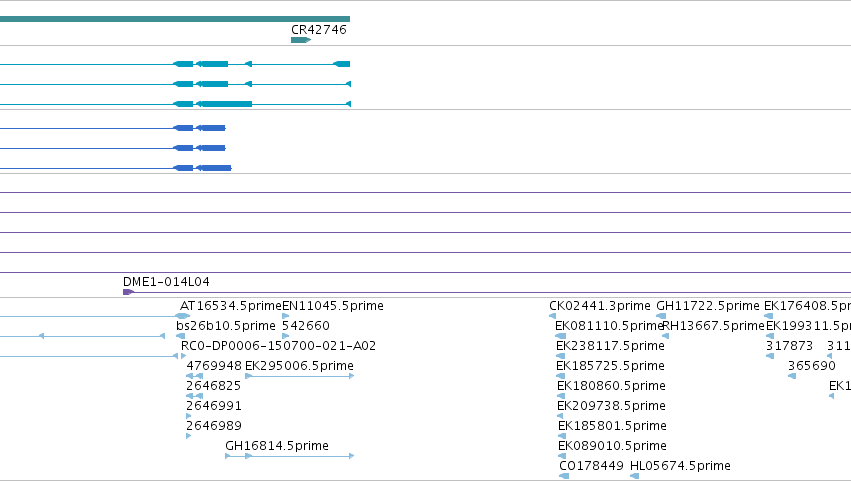Select the 2646825 feature arrows
Screen dimensions: 851x481
click(194, 396)
